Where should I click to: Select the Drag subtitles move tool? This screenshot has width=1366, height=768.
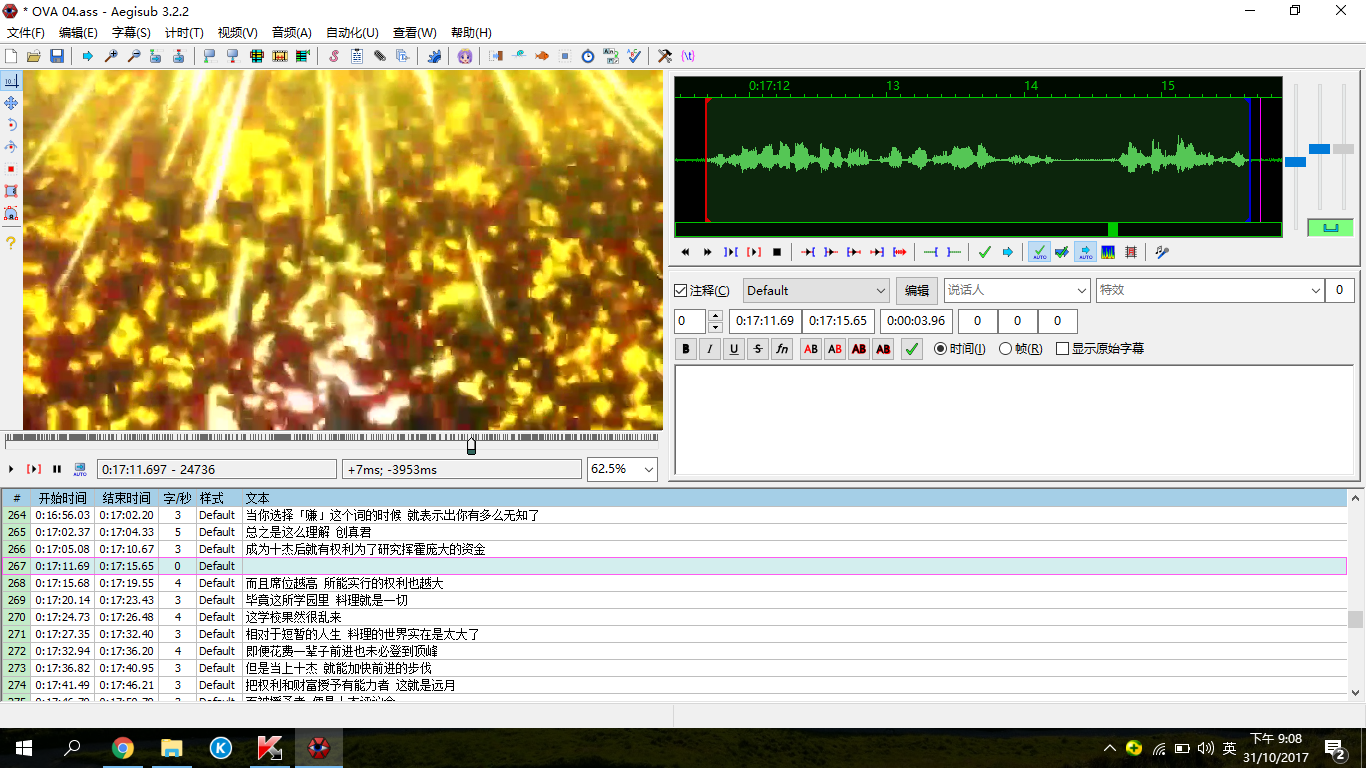(x=11, y=103)
